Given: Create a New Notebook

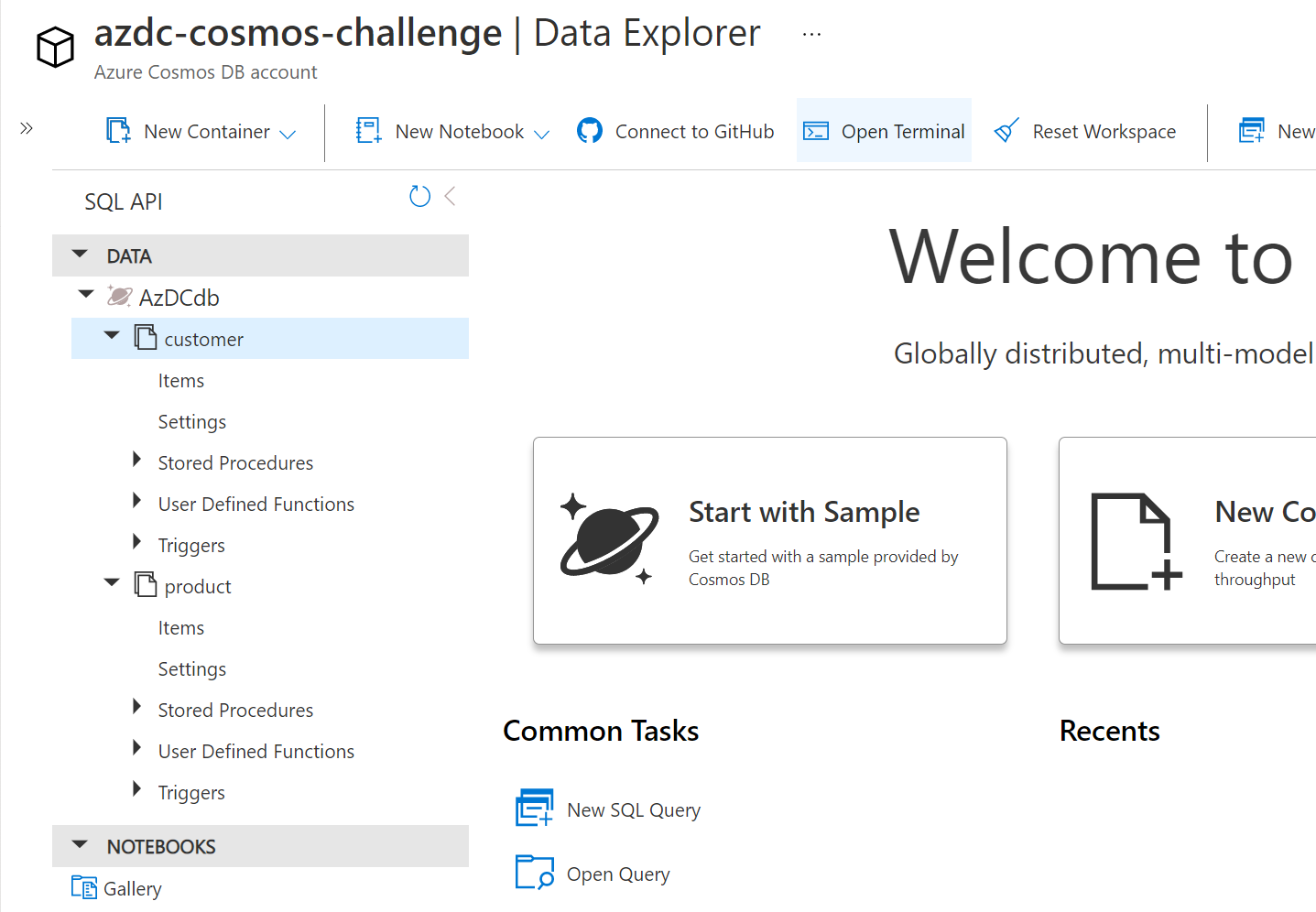Looking at the screenshot, I should pos(367,130).
